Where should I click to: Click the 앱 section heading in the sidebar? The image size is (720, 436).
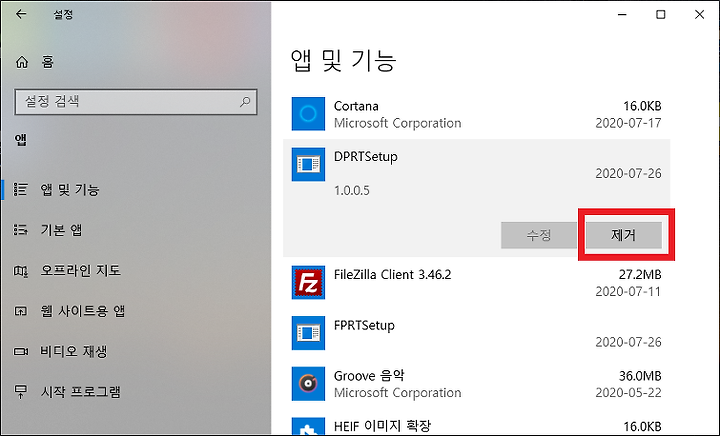coord(21,140)
